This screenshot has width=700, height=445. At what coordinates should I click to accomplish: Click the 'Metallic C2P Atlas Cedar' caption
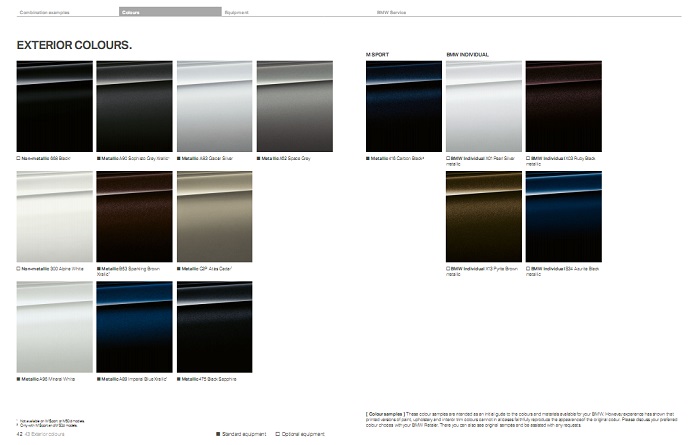(x=204, y=269)
